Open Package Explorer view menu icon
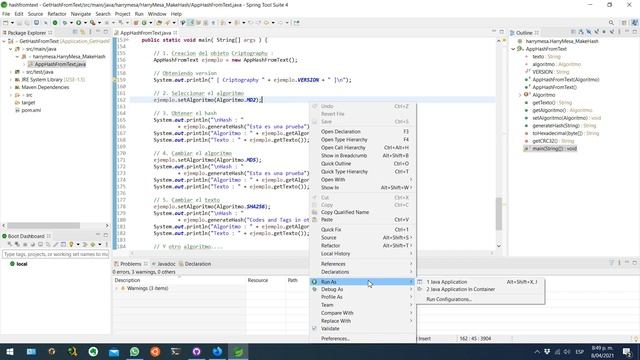 click(90, 32)
